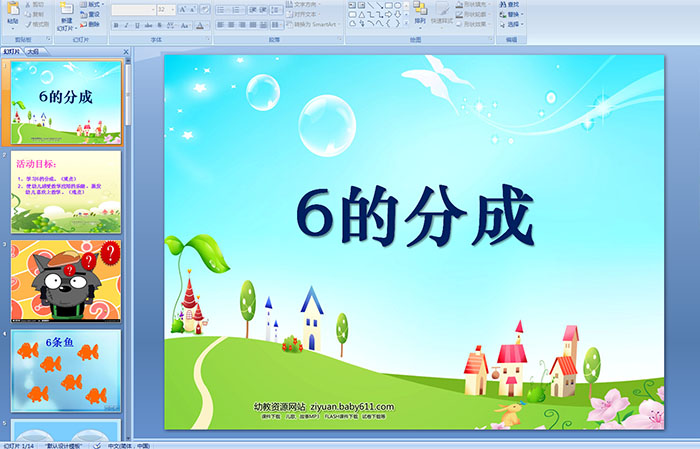Toggle Justify paragraph alignment

pyautogui.click(x=253, y=25)
